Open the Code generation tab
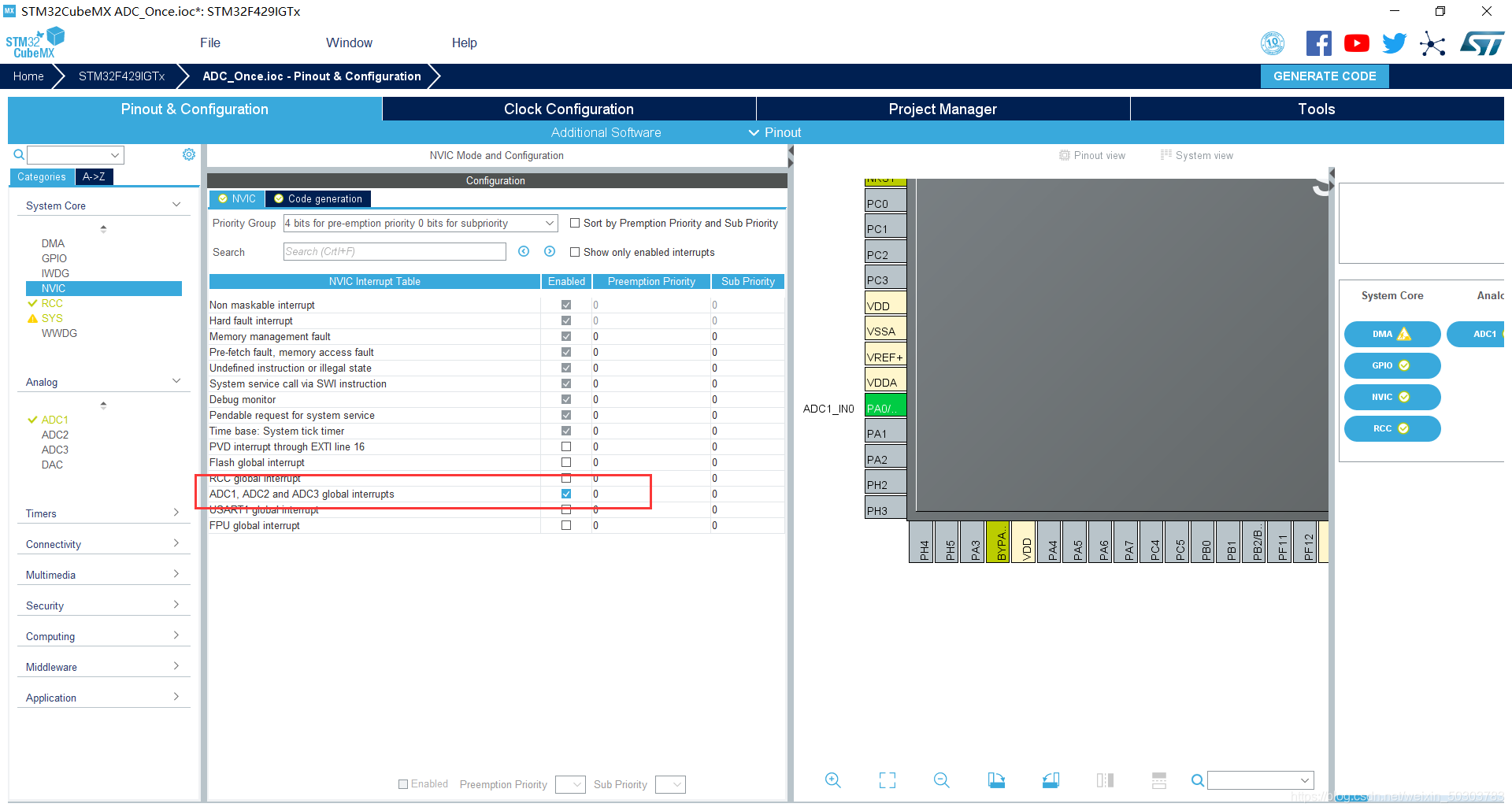This screenshot has height=811, width=1512. pyautogui.click(x=318, y=198)
